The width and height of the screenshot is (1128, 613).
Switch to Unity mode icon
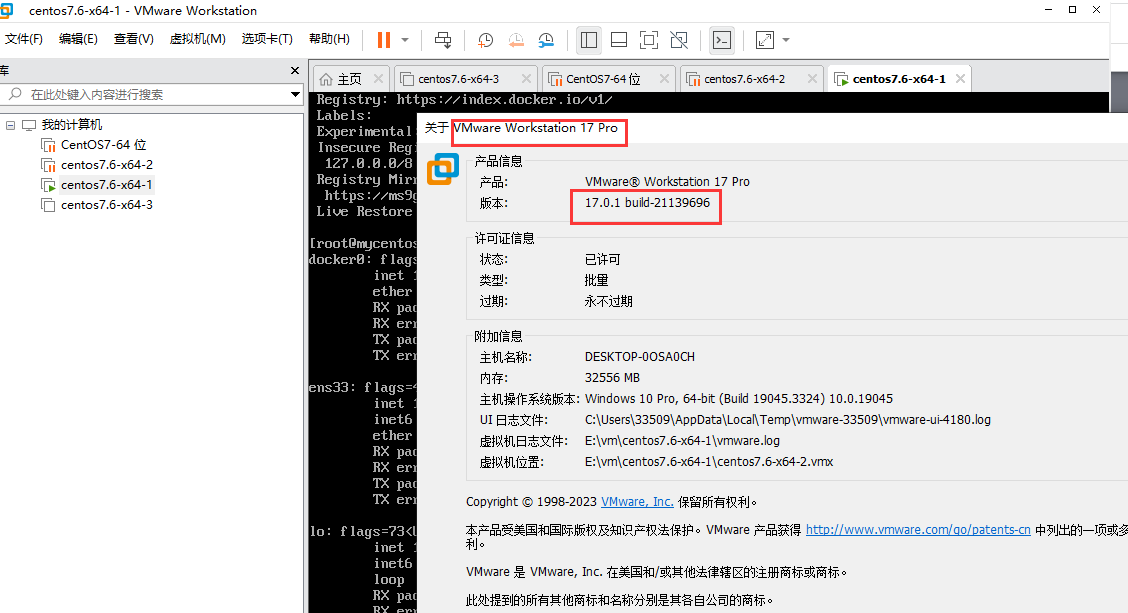pyautogui.click(x=679, y=40)
